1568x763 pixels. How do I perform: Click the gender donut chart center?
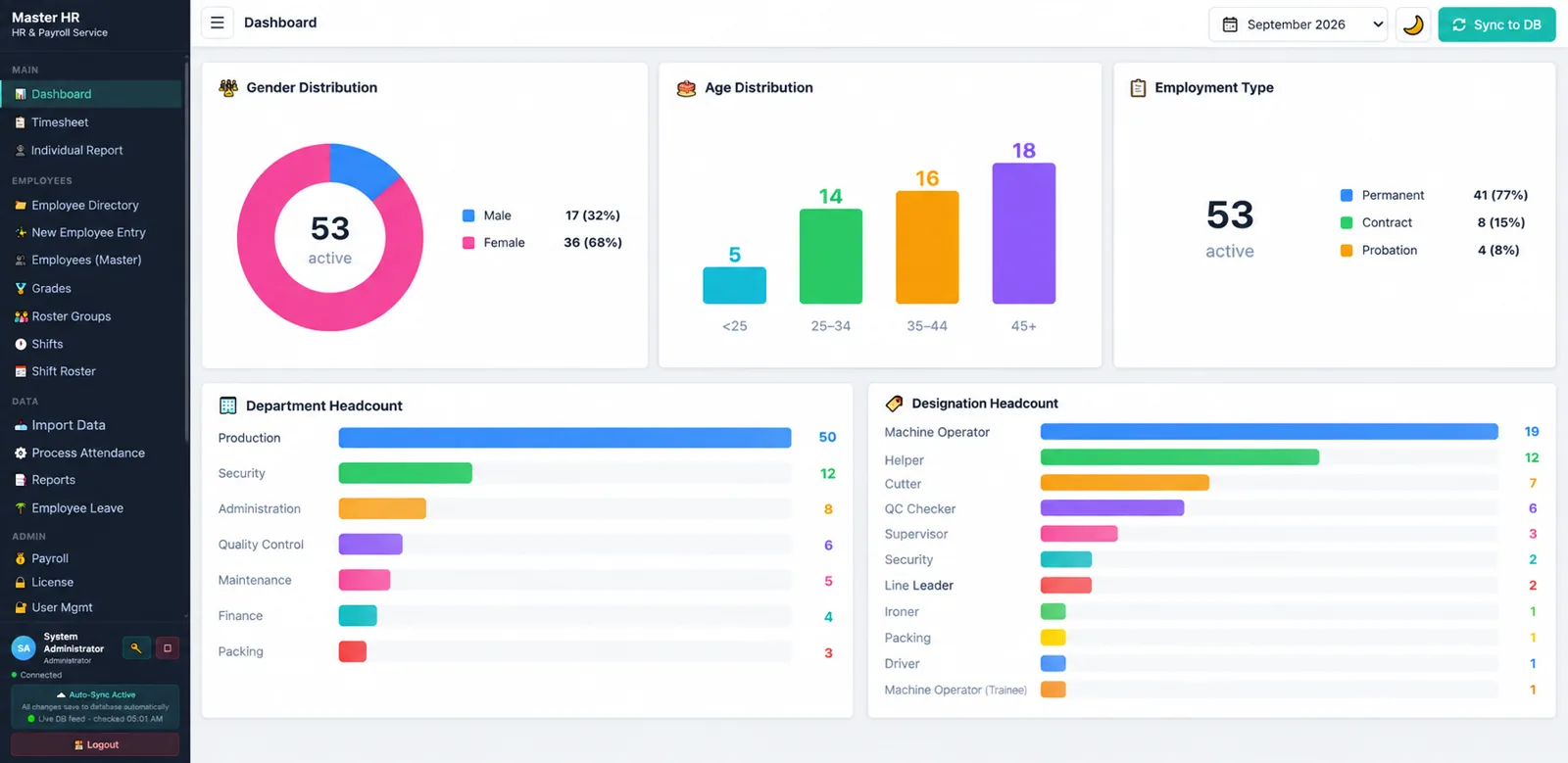click(330, 238)
